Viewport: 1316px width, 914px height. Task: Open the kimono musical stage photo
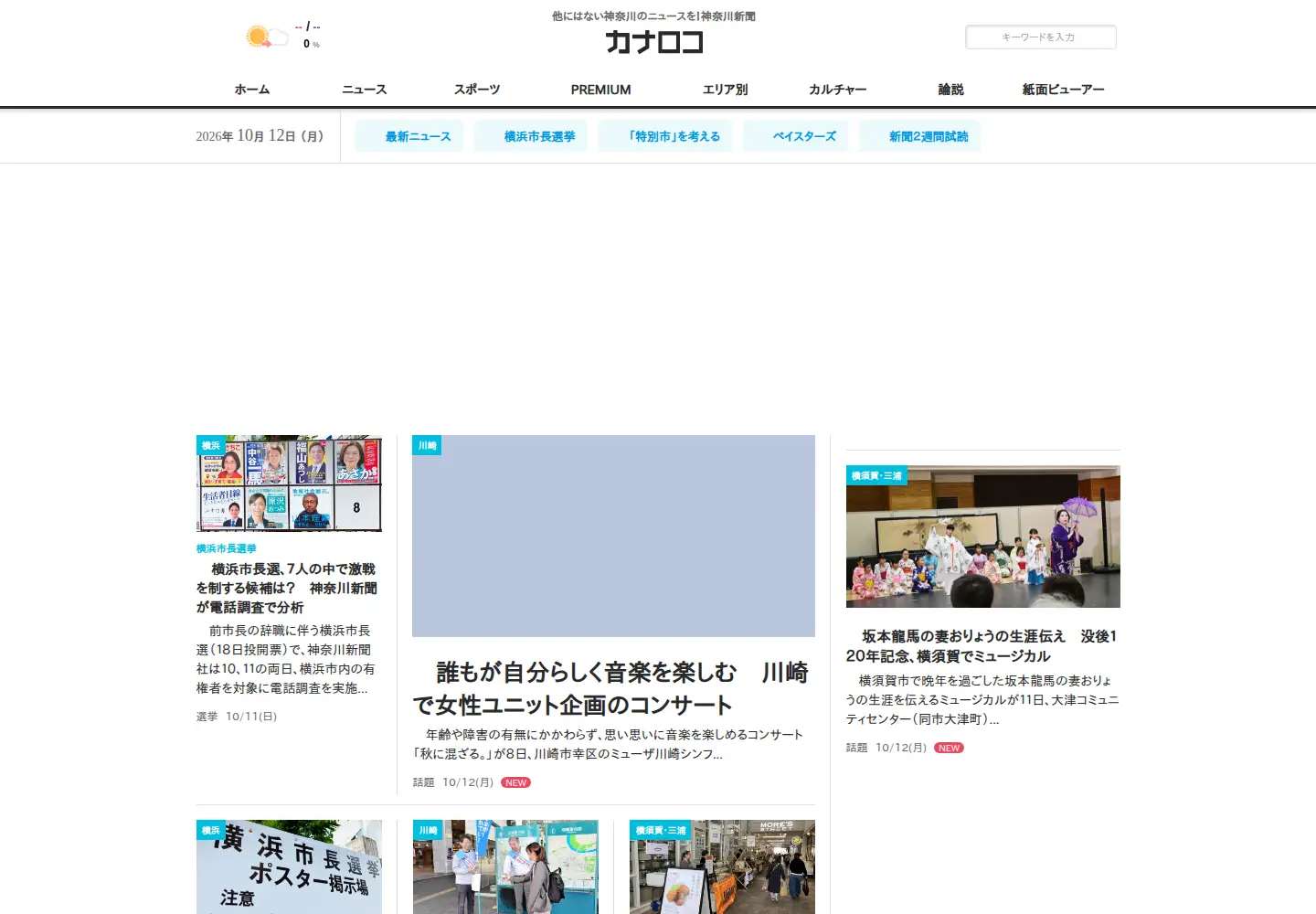[x=983, y=537]
